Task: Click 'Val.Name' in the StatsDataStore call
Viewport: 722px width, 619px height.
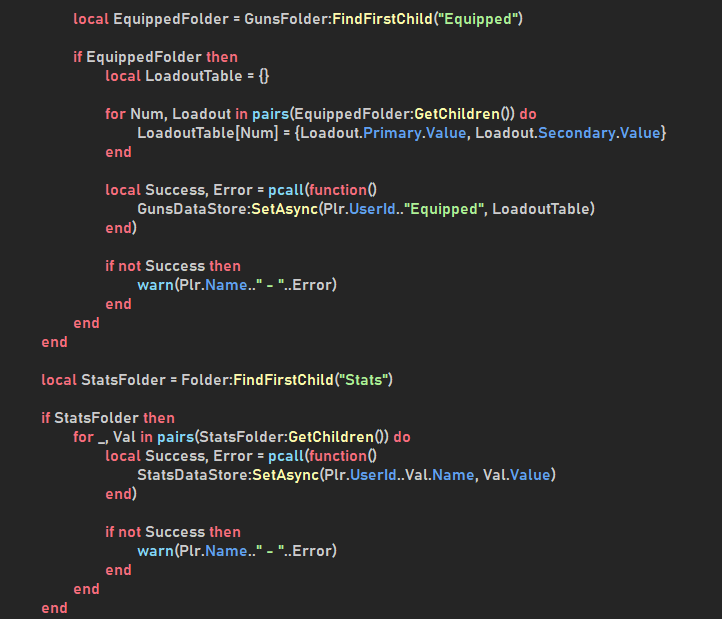Action: tap(439, 475)
